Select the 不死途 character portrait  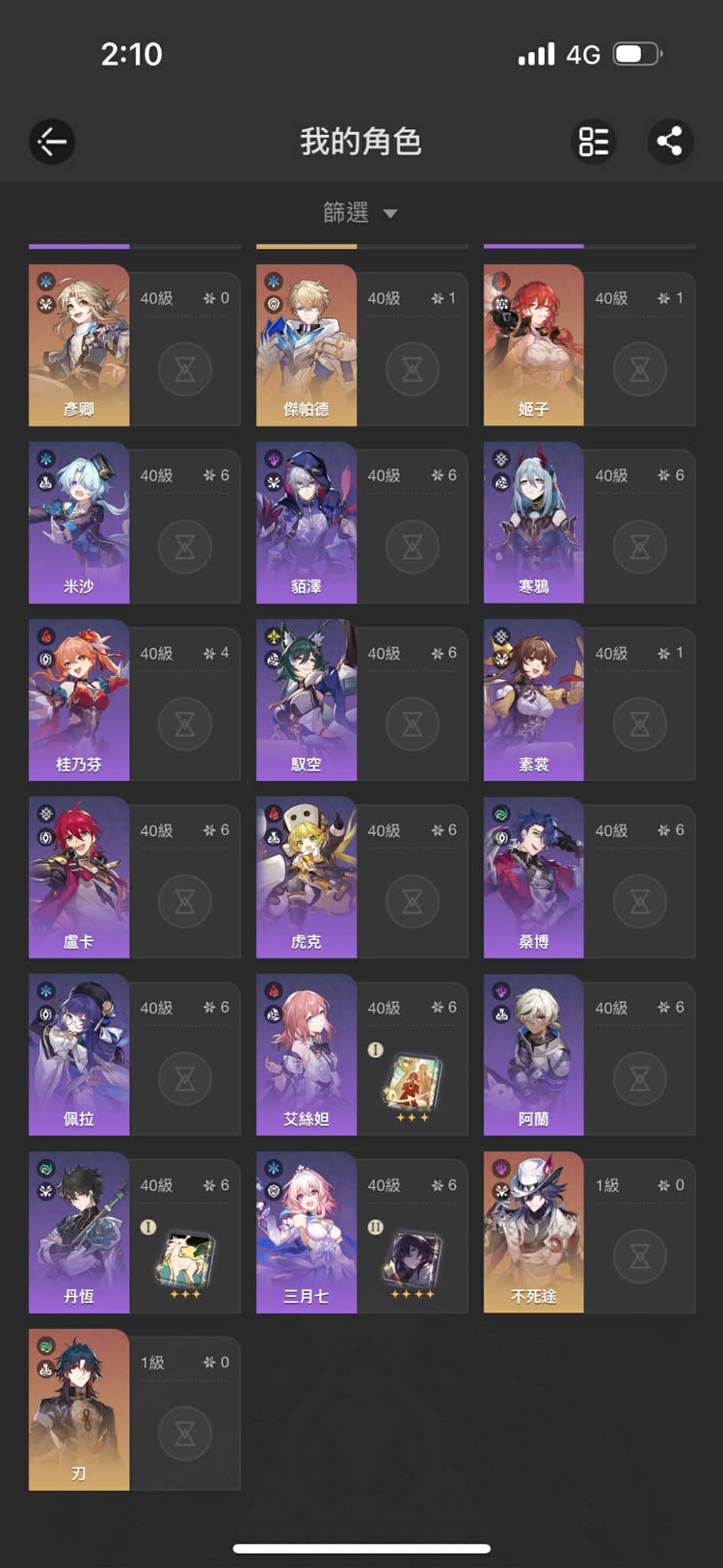[533, 1232]
